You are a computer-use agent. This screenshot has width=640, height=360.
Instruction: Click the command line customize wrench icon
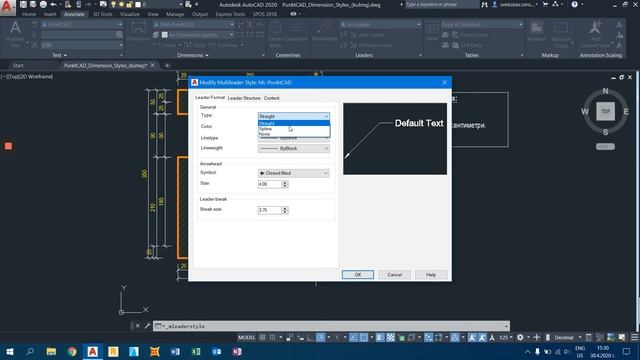pyautogui.click(x=147, y=326)
